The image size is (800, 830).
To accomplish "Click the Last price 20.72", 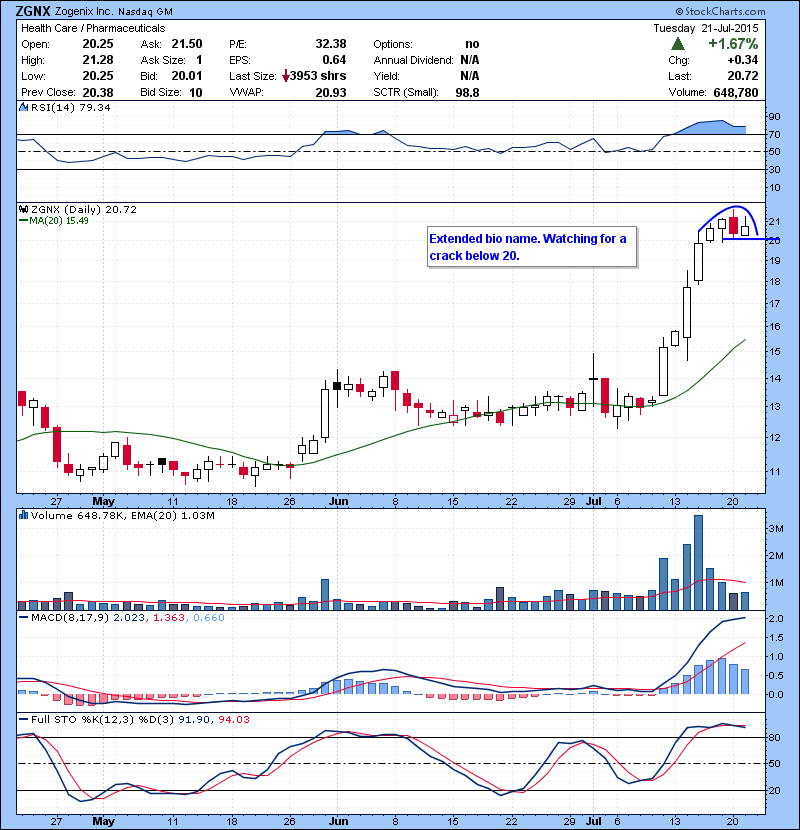I will click(743, 76).
